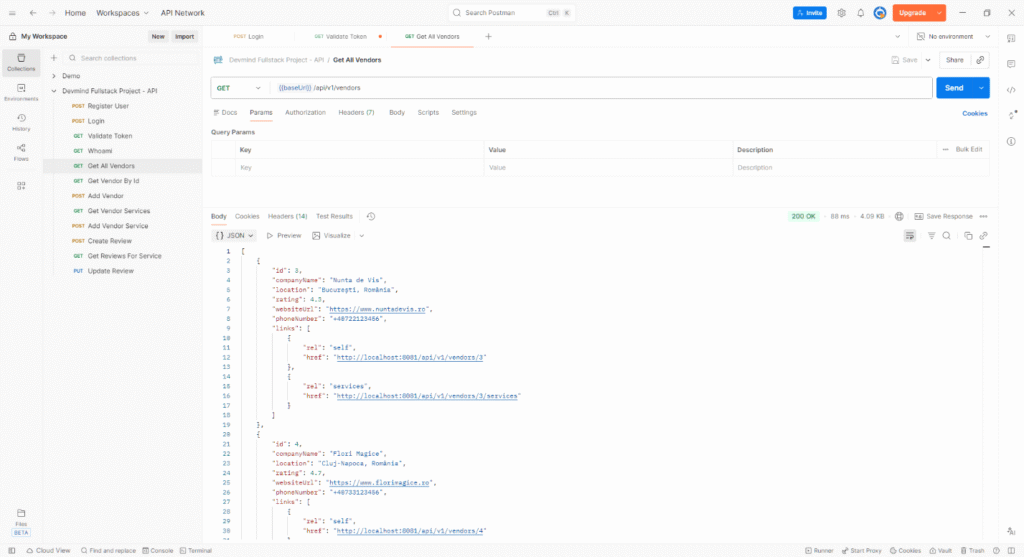
Task: Open the No environment selector
Action: coord(953,37)
